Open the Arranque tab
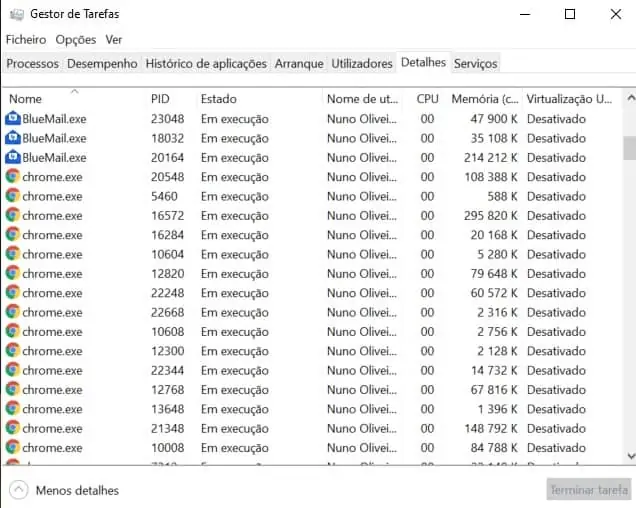 click(299, 63)
